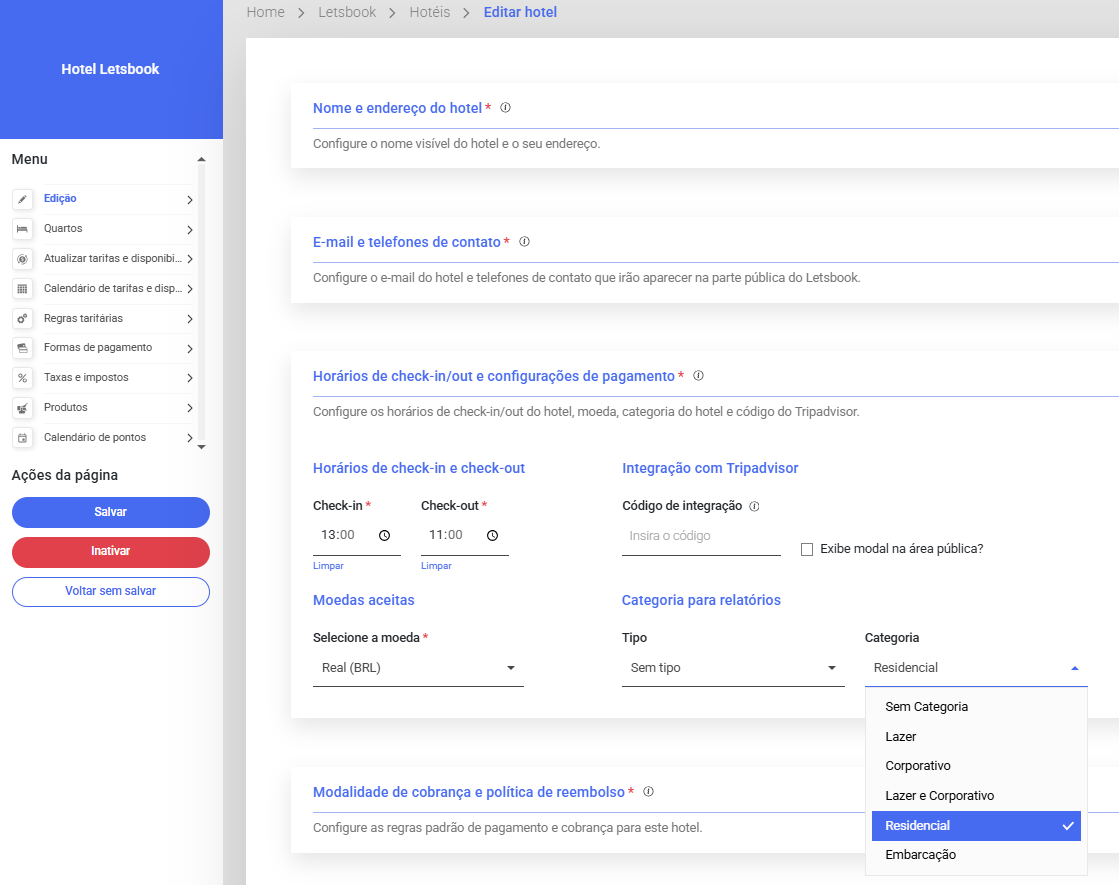Click info icon next to Código de integração
Screen dimensions: 1119x885
(x=754, y=506)
